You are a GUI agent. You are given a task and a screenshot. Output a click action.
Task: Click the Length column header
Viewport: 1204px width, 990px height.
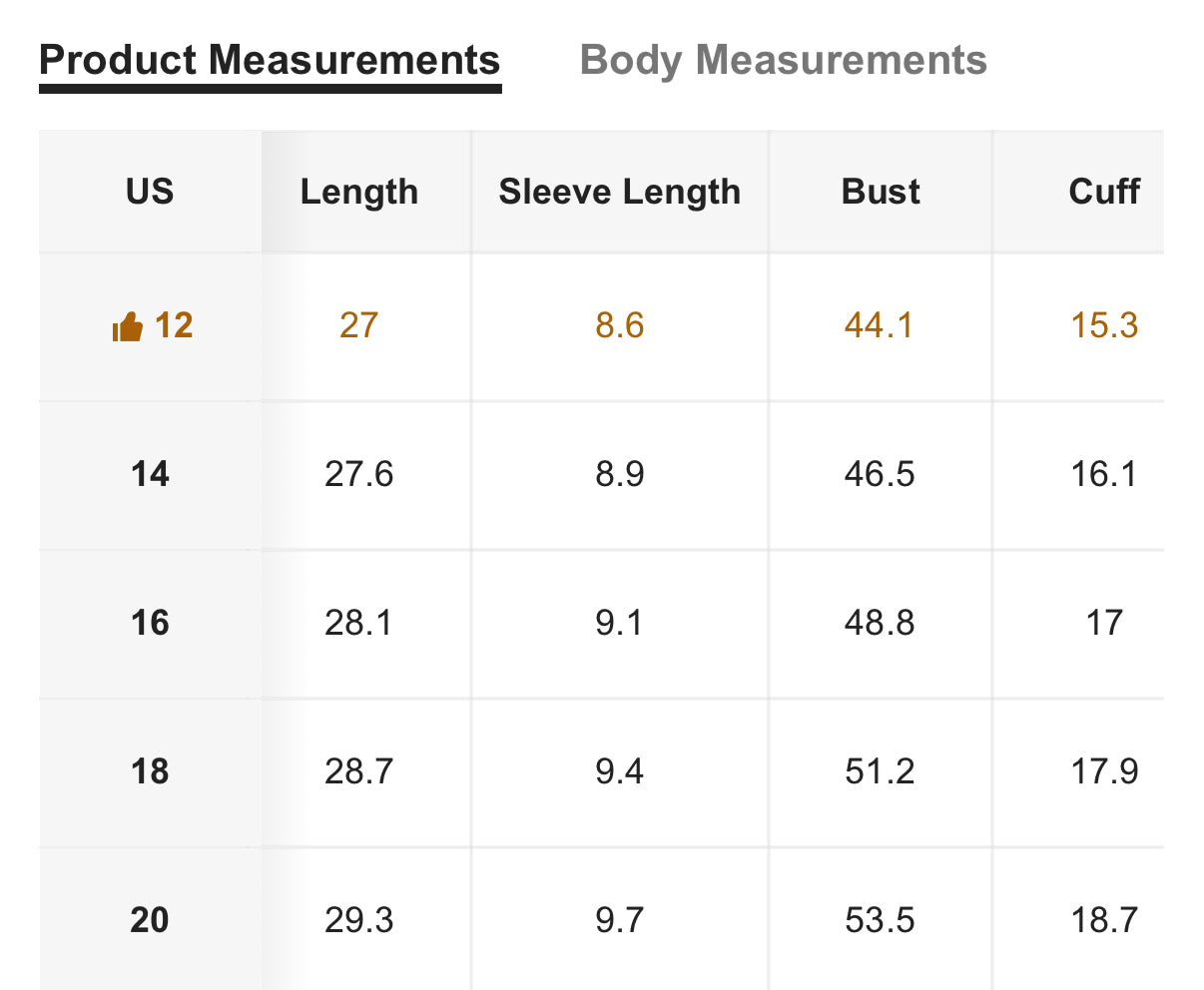[359, 192]
